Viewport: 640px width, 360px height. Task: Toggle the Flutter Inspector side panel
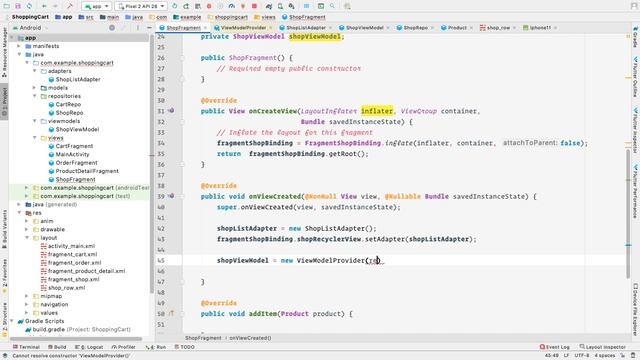coord(636,130)
